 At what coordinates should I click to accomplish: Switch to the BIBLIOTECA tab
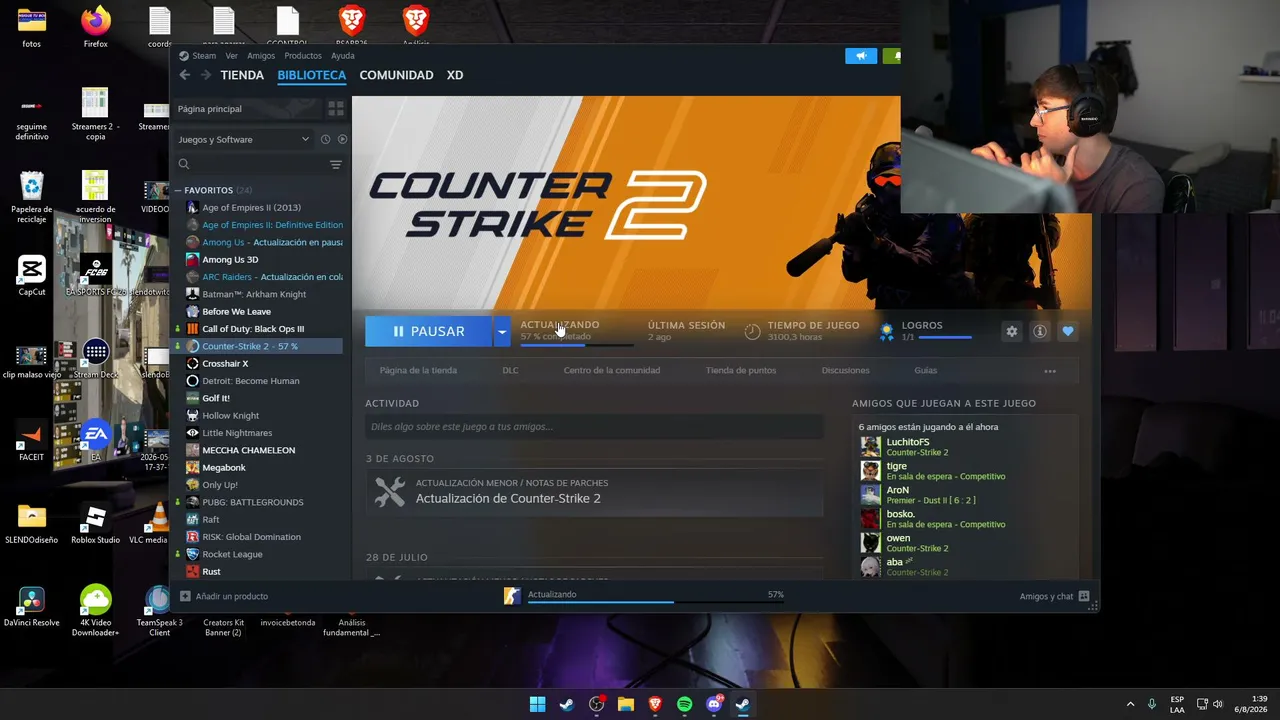pos(312,75)
